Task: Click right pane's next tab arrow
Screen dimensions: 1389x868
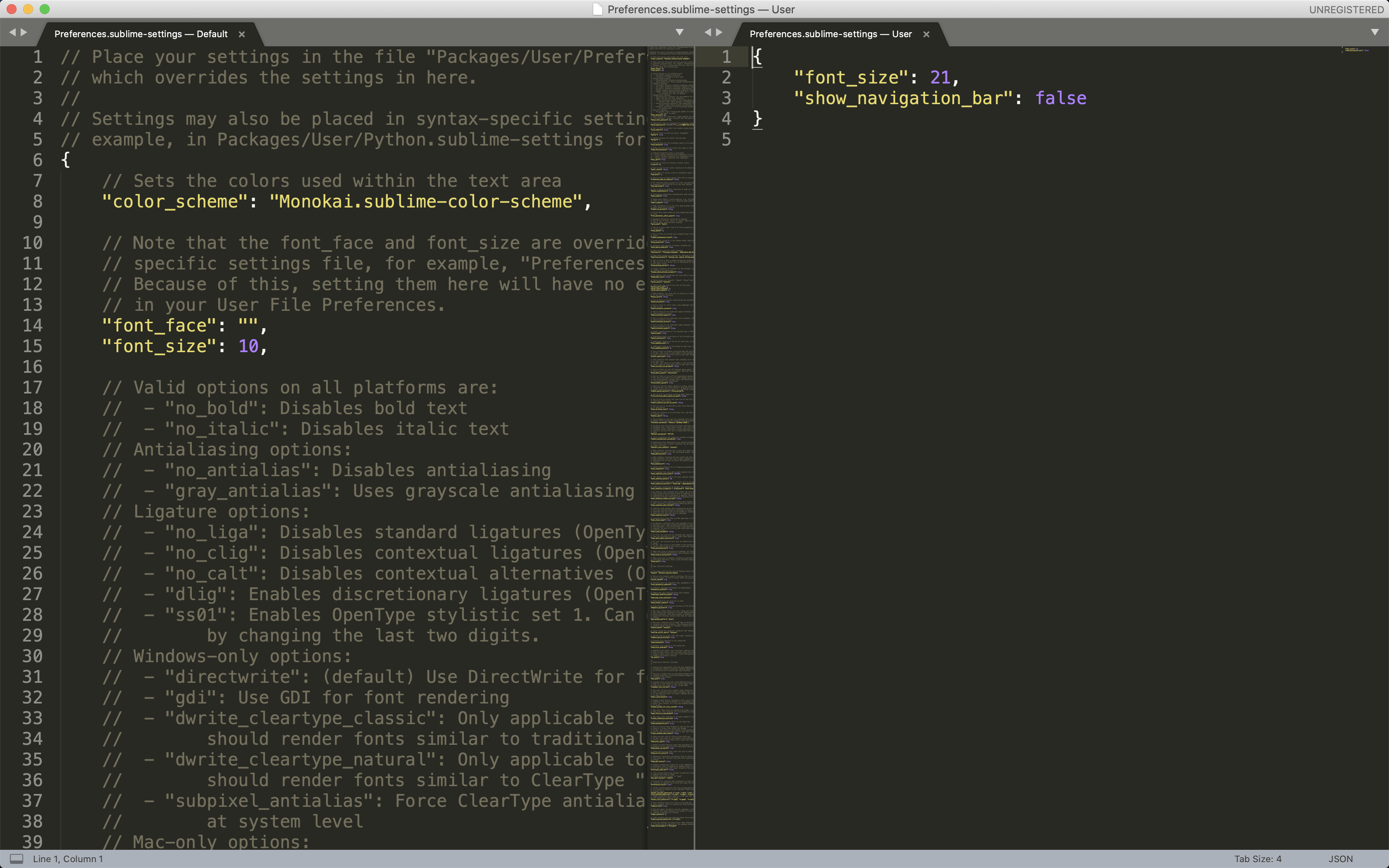Action: [719, 32]
